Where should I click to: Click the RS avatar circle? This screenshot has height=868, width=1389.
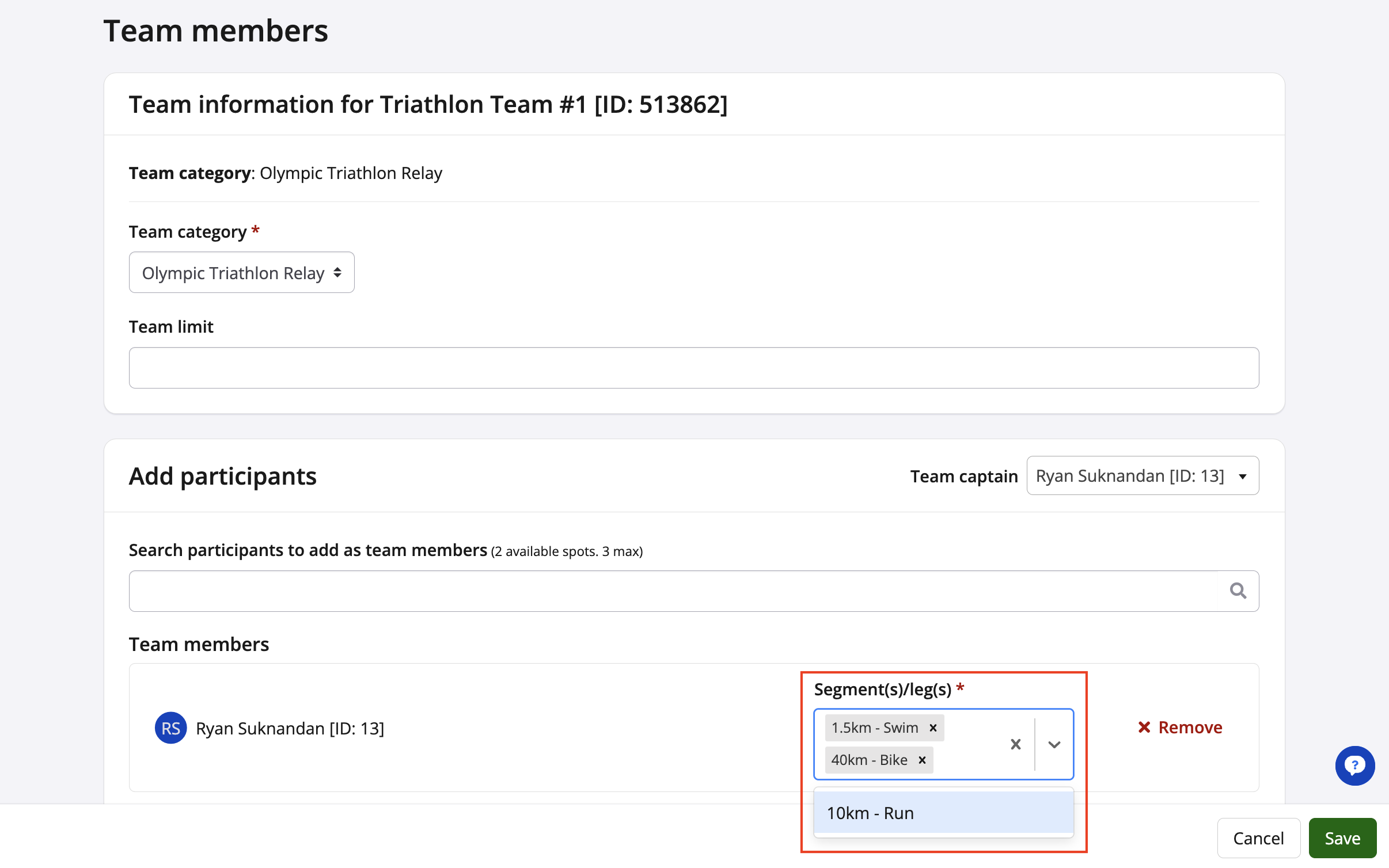(170, 729)
